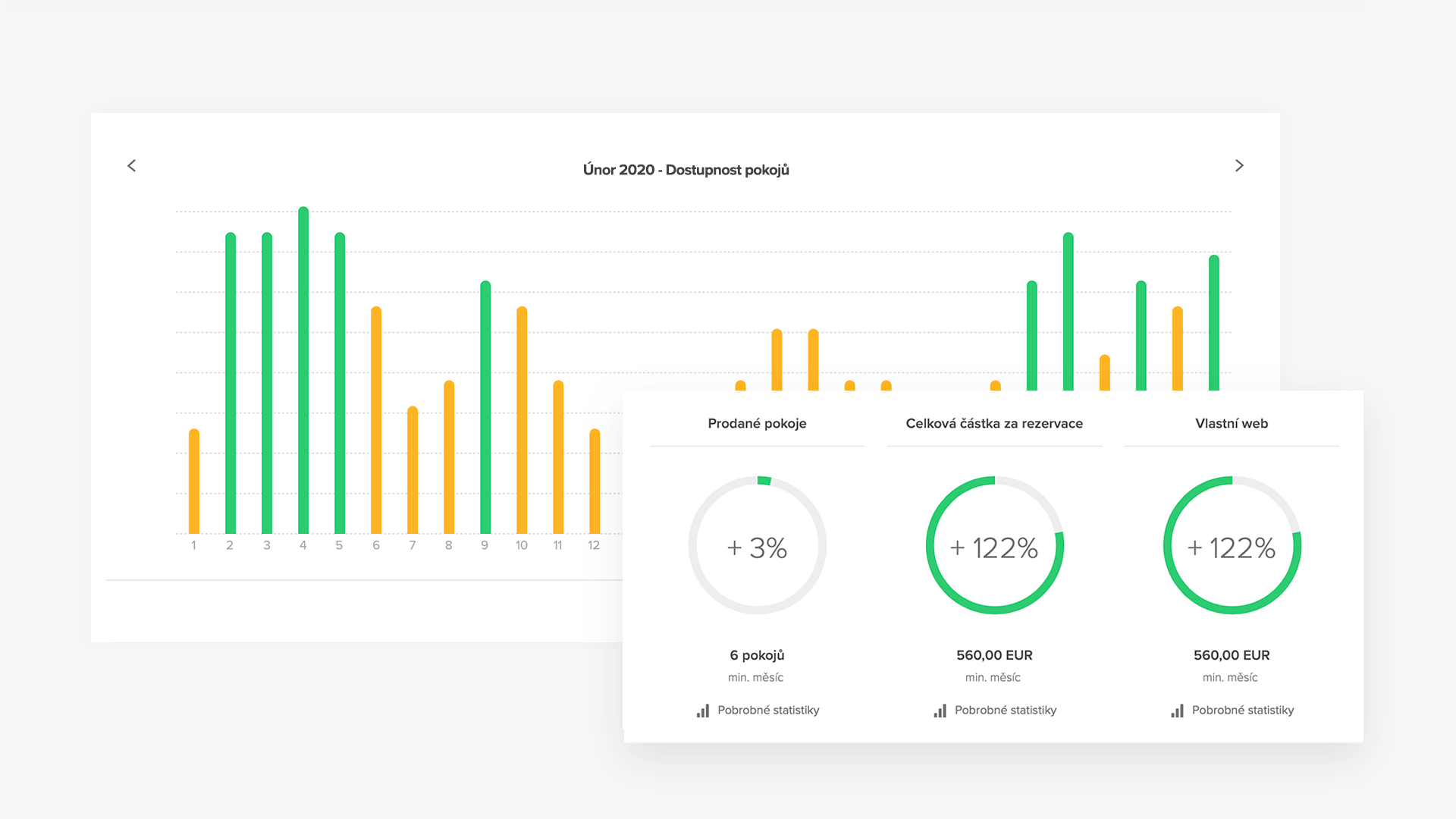
Task: Open Pobrobné statistiky for Celková částka za rezervace
Action: click(x=1006, y=711)
